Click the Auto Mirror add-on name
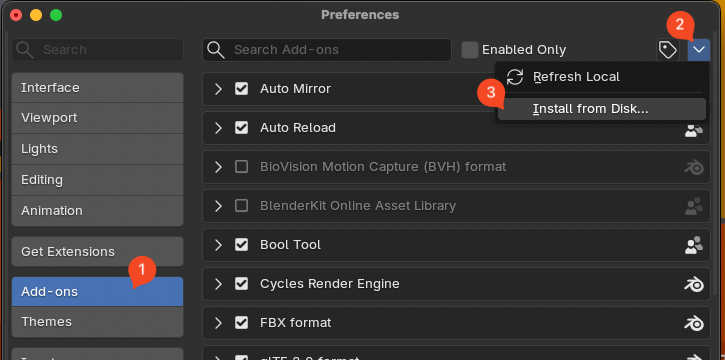Viewport: 725px width, 360px height. 295,89
